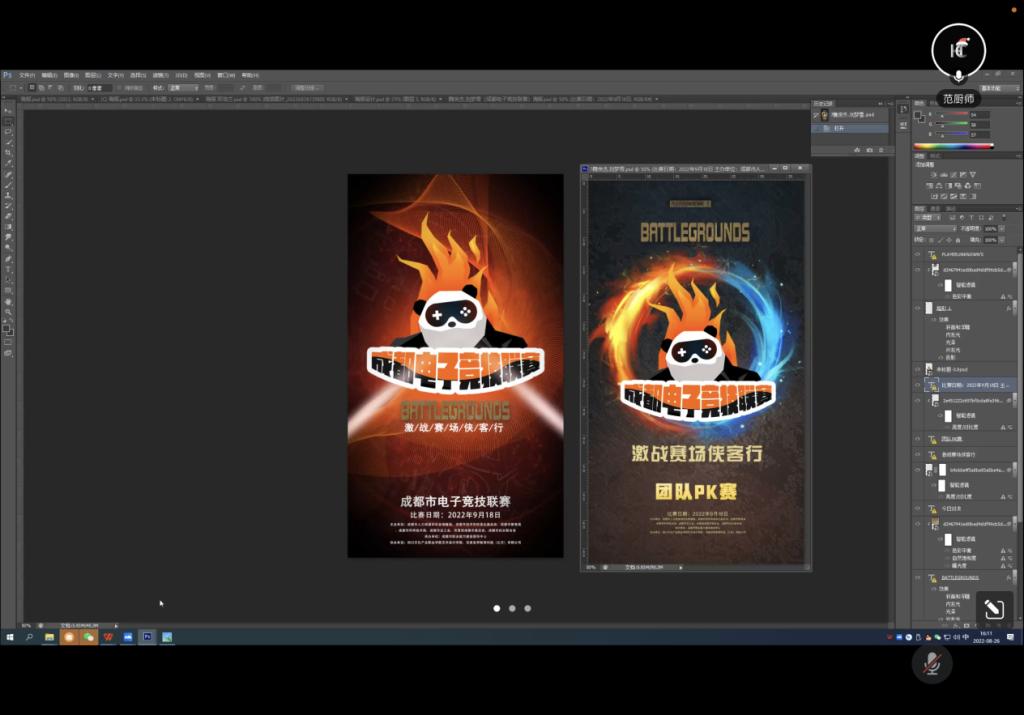Click the color spectrum bar in Color panel
1024x715 pixels.
(952, 146)
